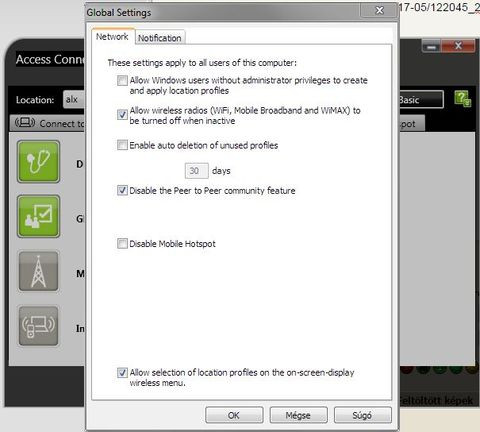Click the Connect to tab icon
Viewport: 480px width, 432px height.
pyautogui.click(x=25, y=123)
